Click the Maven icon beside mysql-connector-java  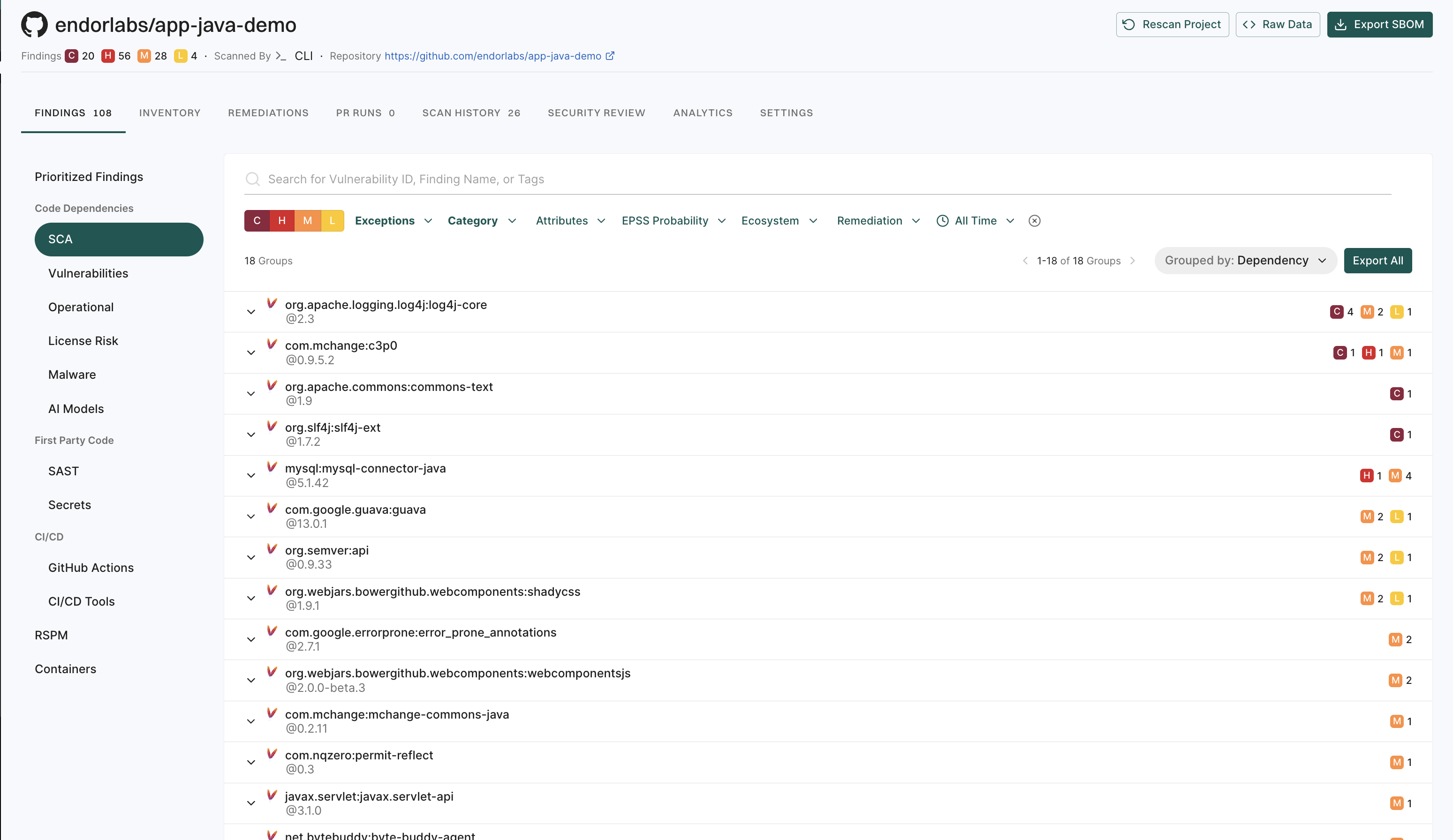[x=272, y=467]
